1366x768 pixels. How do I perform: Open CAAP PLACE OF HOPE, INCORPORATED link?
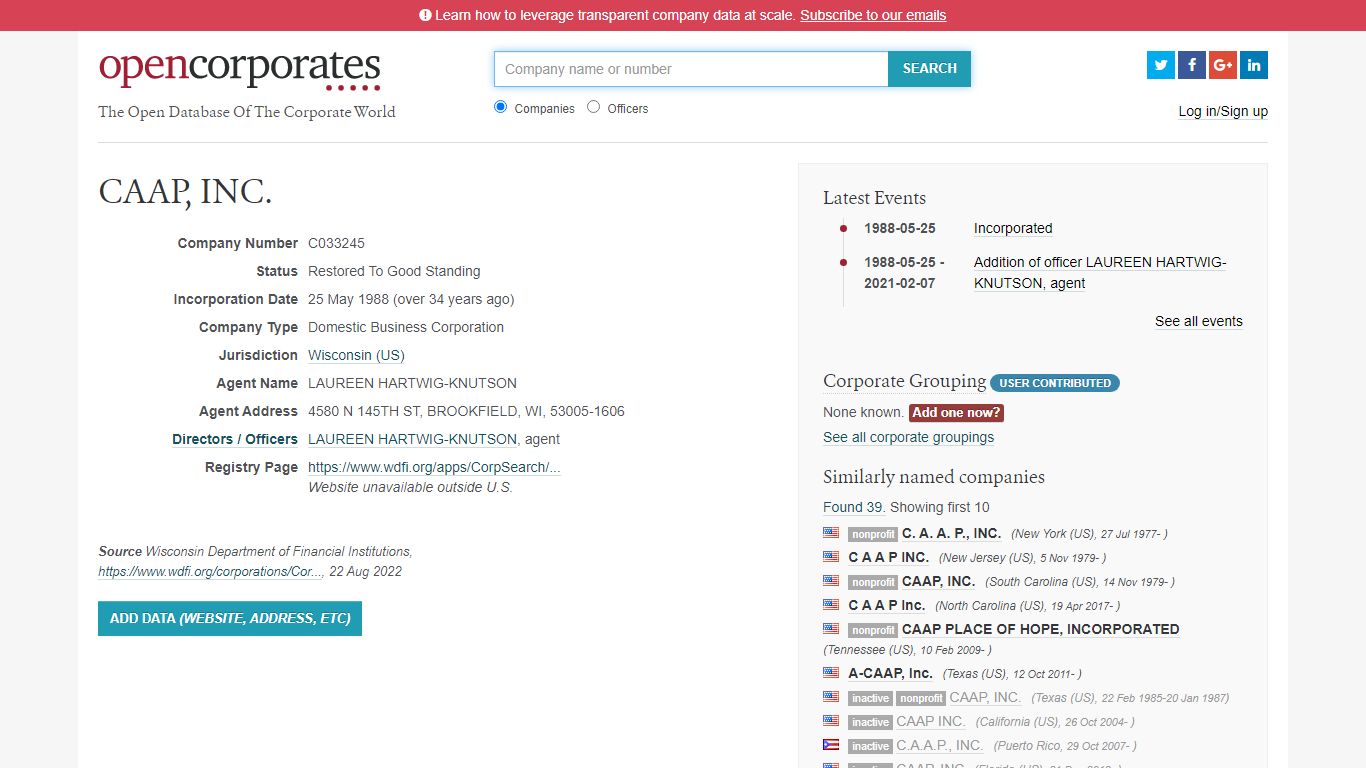pos(1041,629)
